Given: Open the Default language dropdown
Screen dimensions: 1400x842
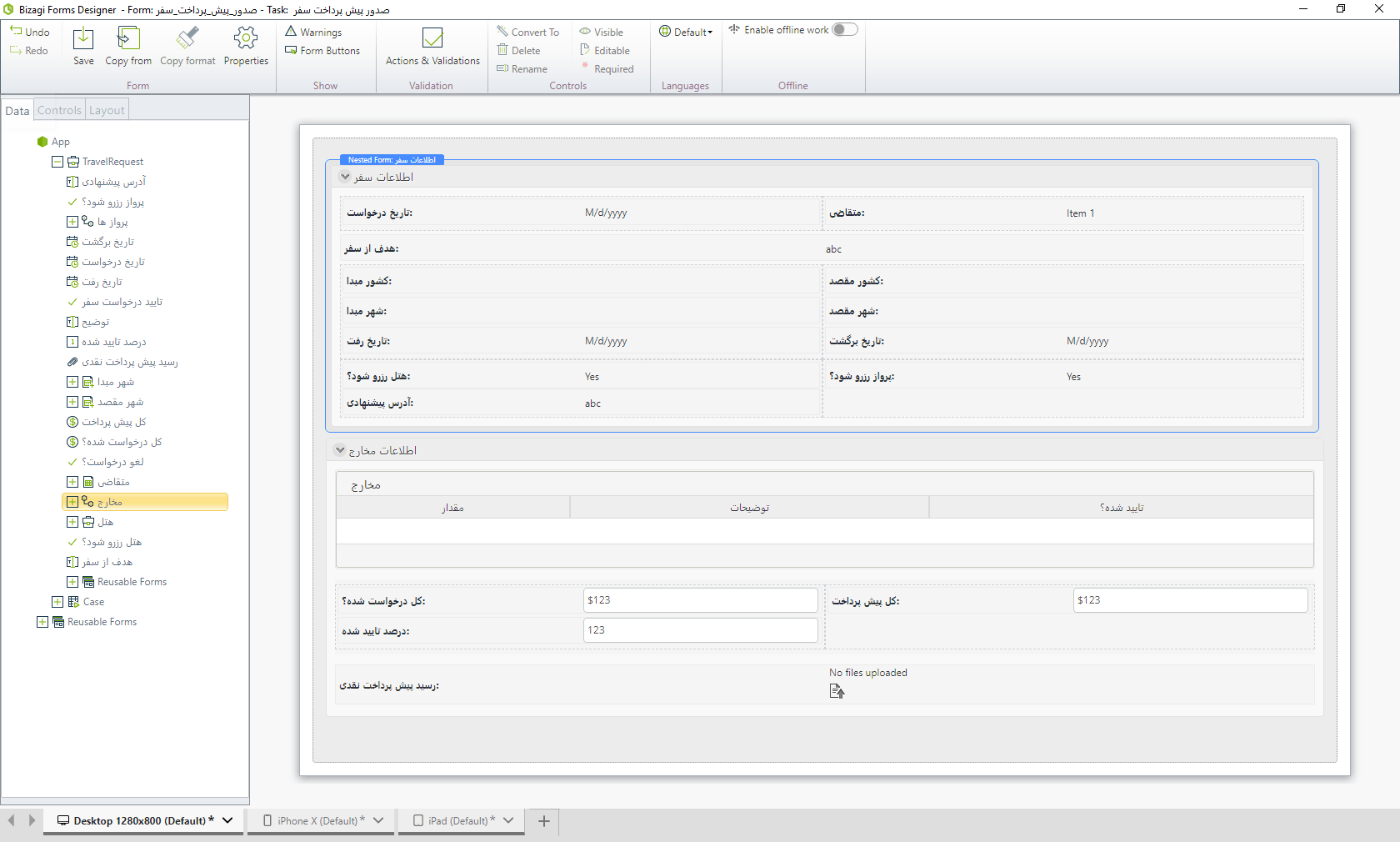Looking at the screenshot, I should point(686,32).
